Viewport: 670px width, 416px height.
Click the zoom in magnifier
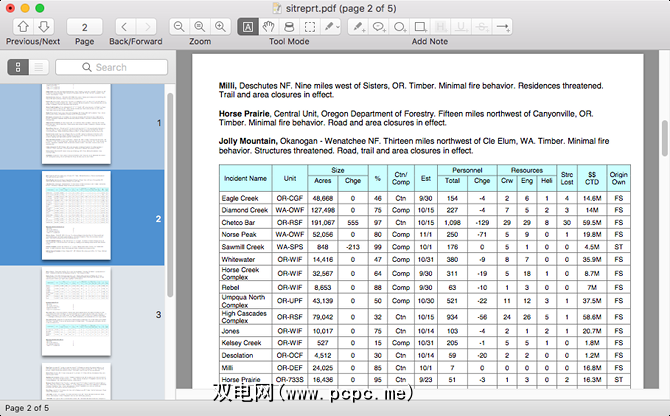tap(200, 26)
